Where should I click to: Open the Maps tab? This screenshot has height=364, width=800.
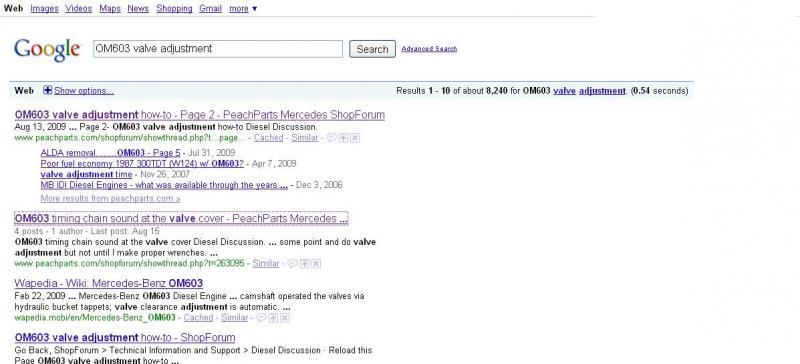[110, 9]
